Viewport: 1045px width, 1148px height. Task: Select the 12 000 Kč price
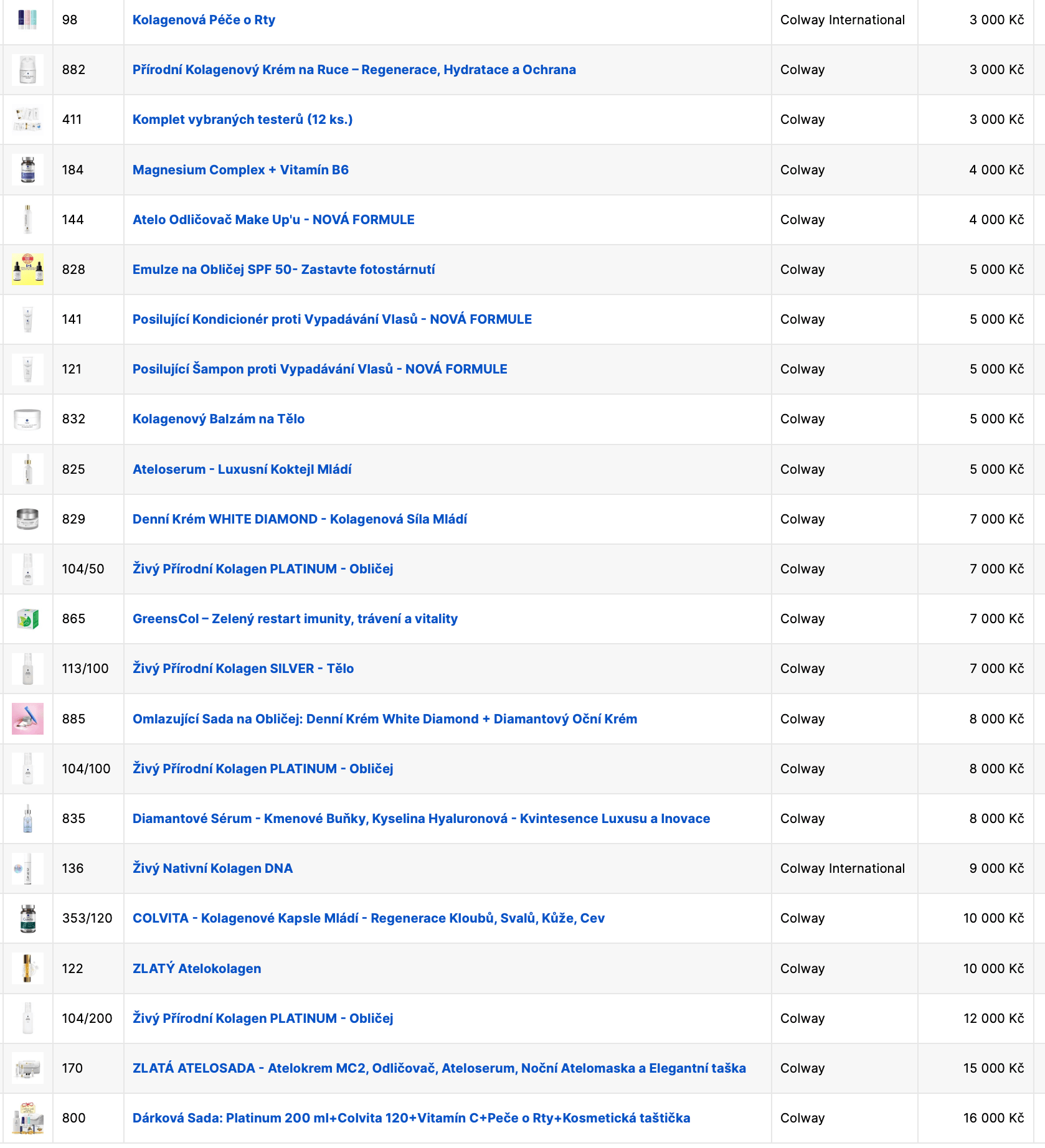tap(993, 1019)
